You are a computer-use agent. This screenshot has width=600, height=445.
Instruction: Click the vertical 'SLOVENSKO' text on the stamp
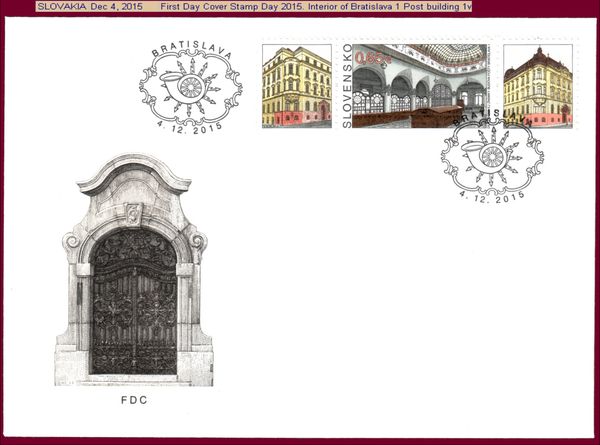(347, 86)
